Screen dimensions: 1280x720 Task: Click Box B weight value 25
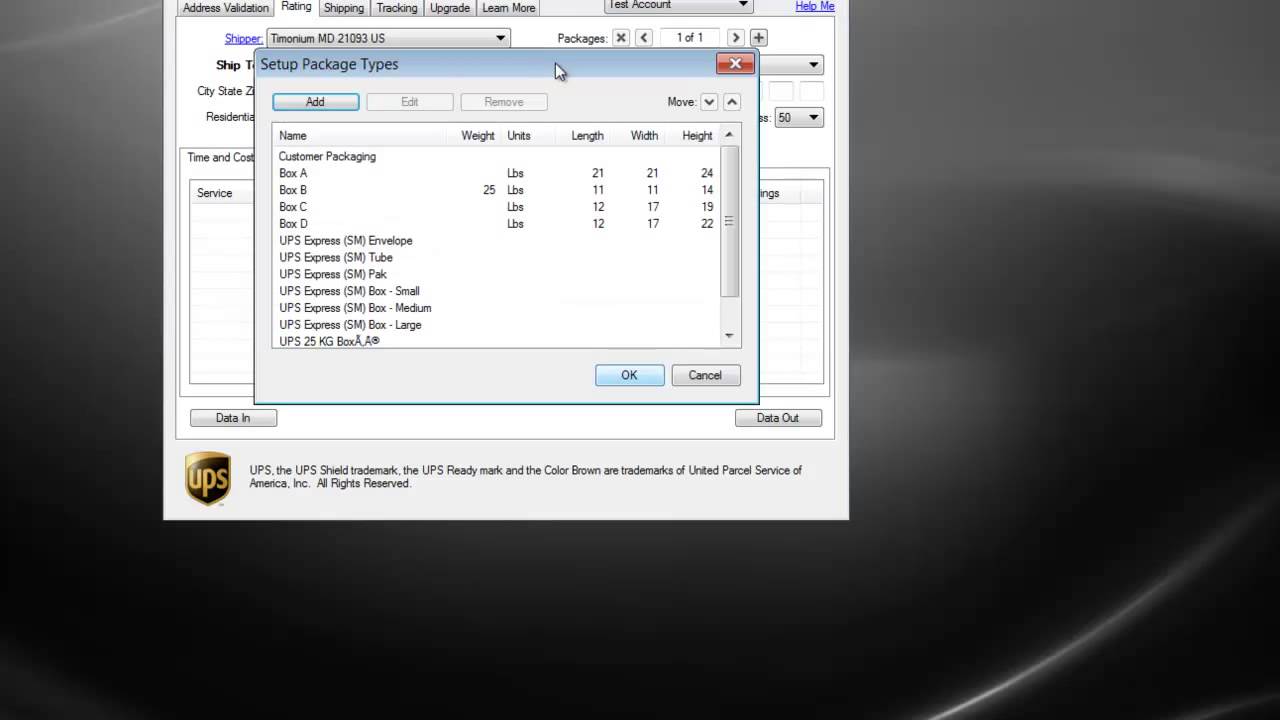click(x=489, y=190)
